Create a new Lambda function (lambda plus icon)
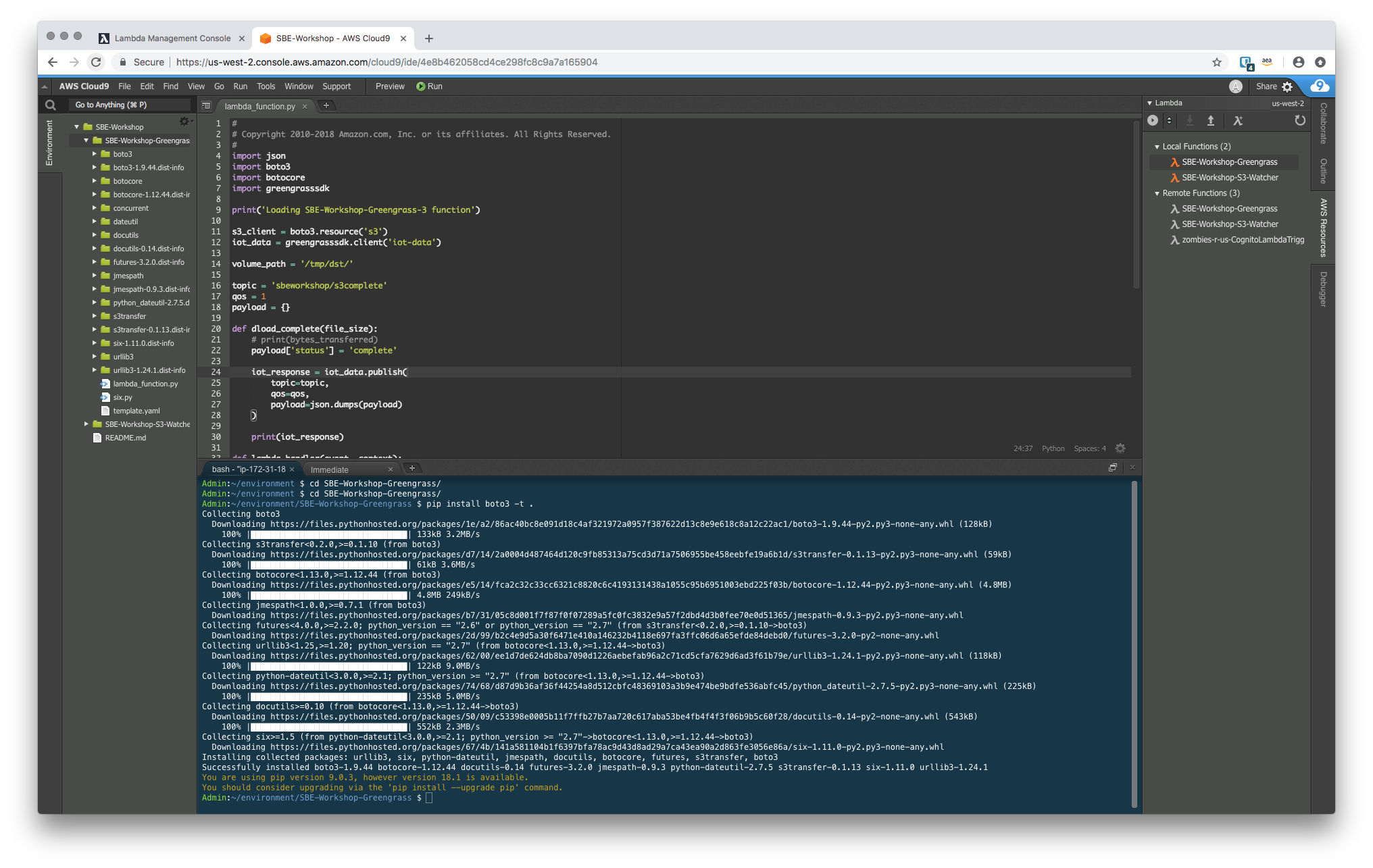This screenshot has width=1373, height=868. 1238,120
